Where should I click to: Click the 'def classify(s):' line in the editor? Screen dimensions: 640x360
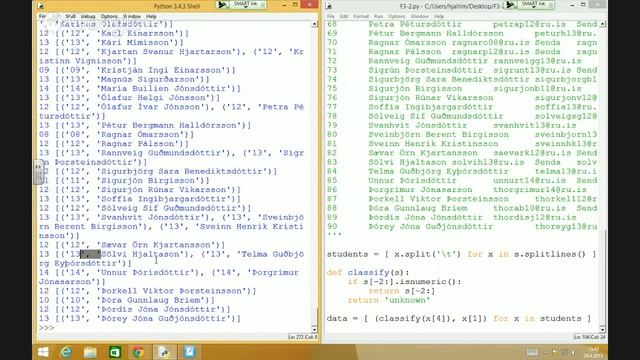tap(368, 272)
